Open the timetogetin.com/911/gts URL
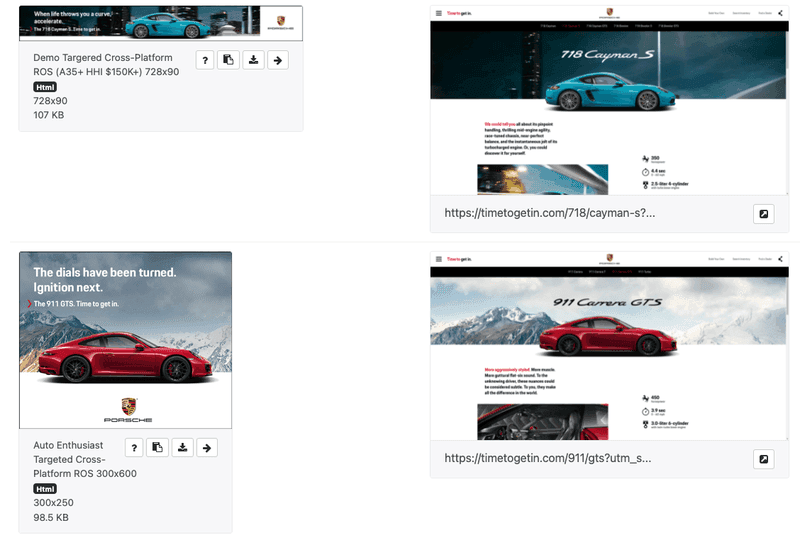Viewport: 800px width, 540px height. [x=547, y=458]
